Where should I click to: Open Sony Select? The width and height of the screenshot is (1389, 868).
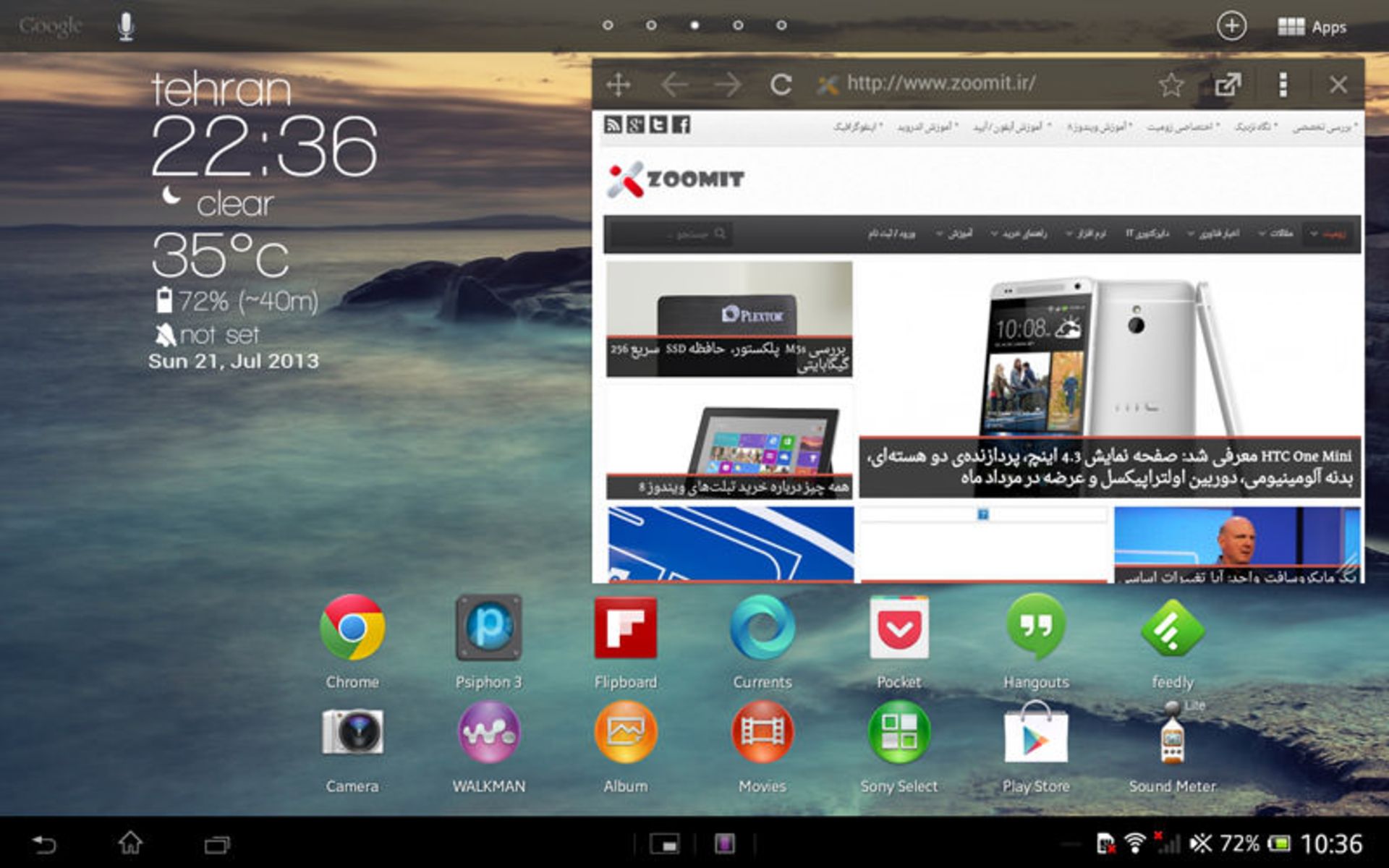point(899,732)
